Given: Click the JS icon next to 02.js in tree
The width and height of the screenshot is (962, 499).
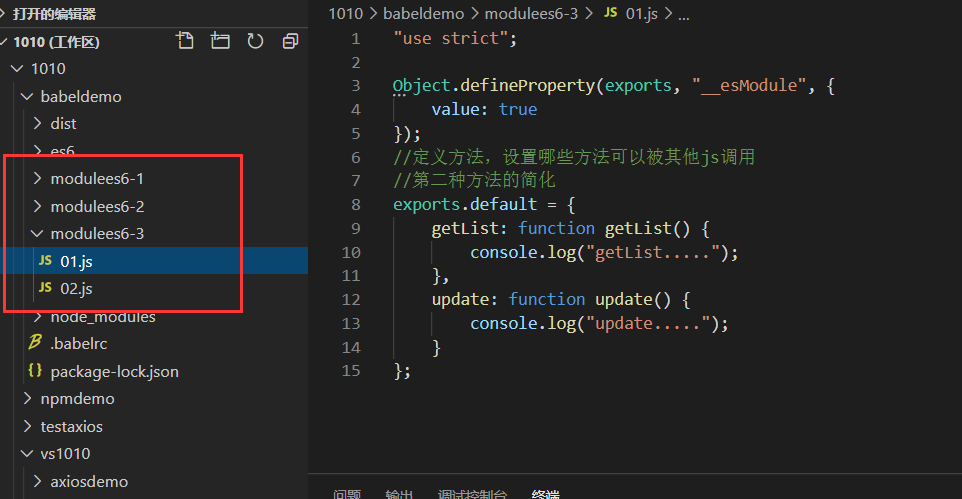Looking at the screenshot, I should pyautogui.click(x=45, y=288).
